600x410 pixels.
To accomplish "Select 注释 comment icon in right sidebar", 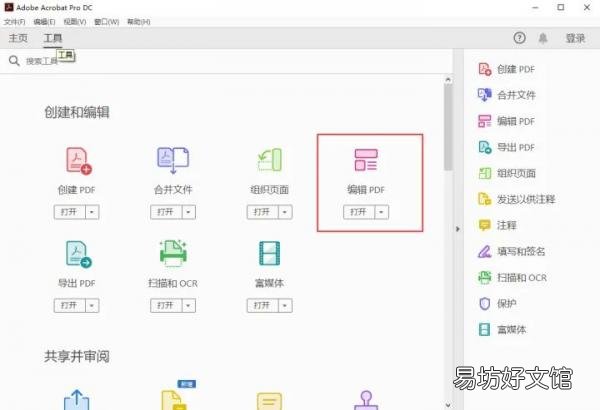I will 485,225.
